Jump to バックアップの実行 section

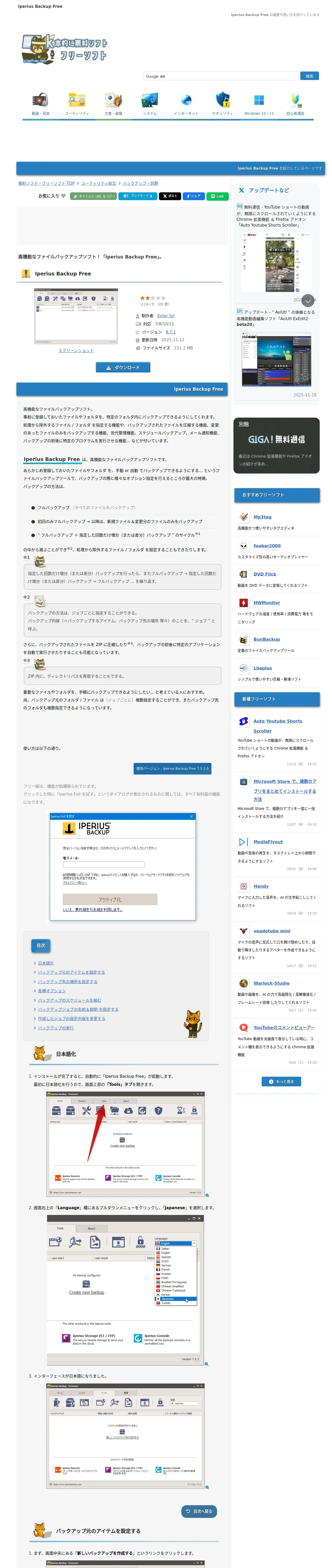point(55,1028)
